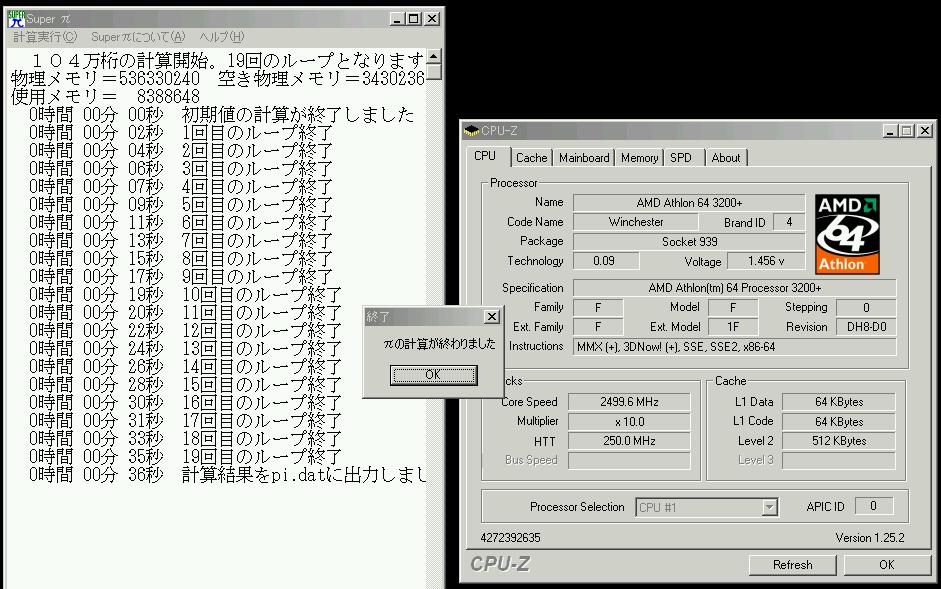Click the OK button in CPU-Z
Image resolution: width=941 pixels, height=589 pixels.
(x=886, y=565)
